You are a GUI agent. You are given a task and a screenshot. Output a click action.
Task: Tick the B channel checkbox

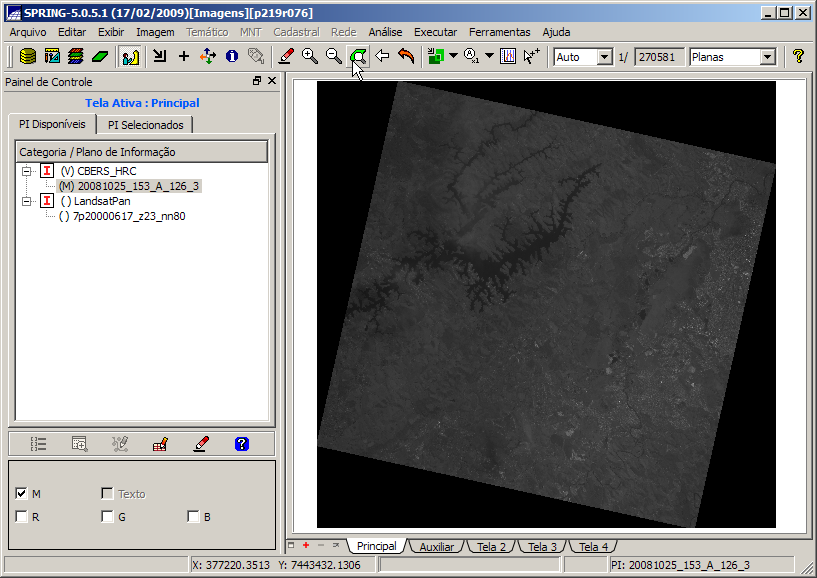coord(193,517)
